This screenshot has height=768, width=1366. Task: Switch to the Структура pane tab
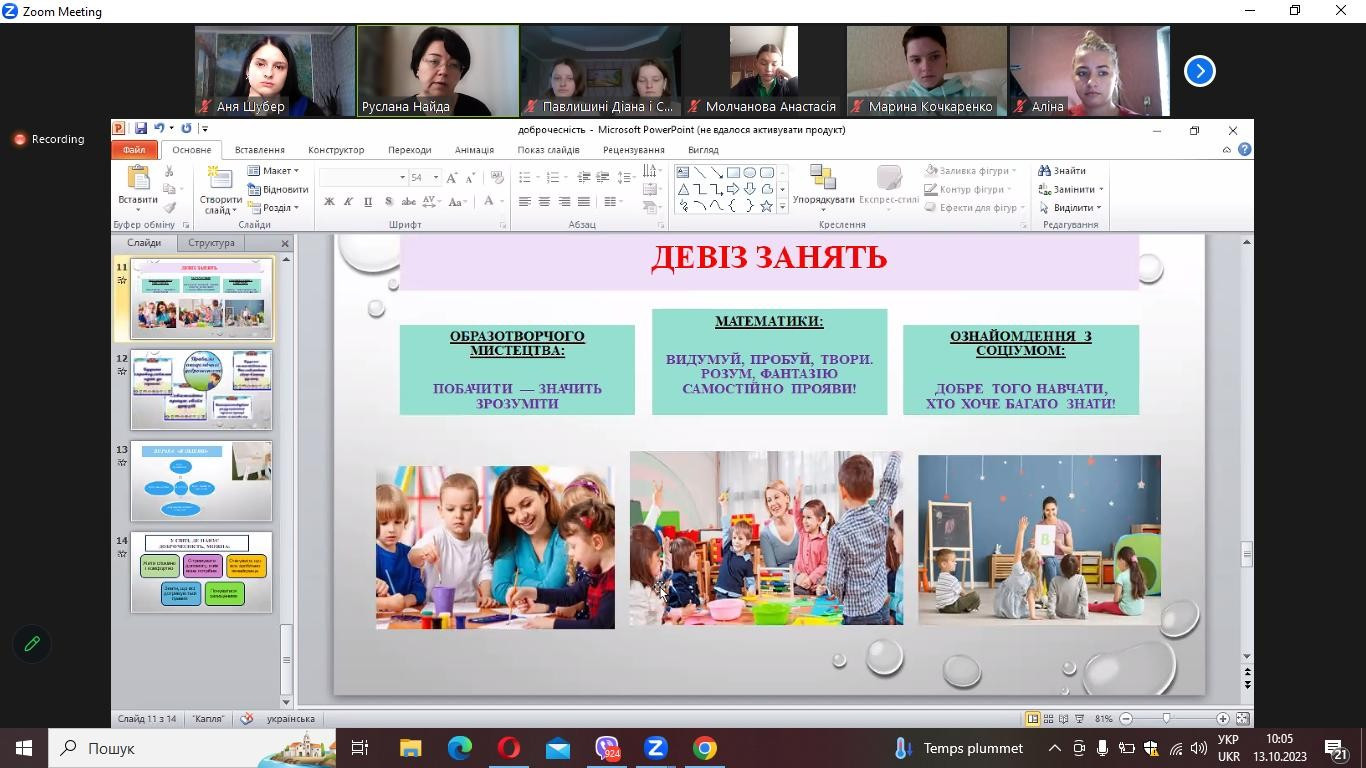tap(211, 243)
